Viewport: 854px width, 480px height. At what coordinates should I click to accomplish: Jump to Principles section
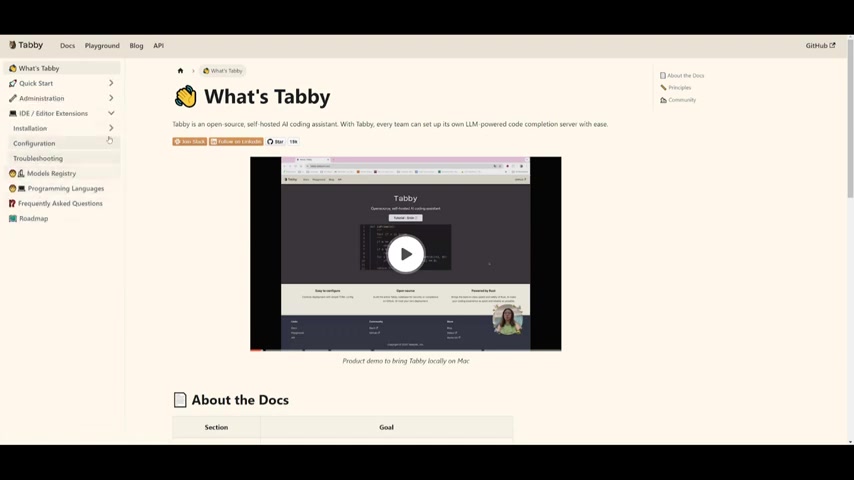(679, 88)
